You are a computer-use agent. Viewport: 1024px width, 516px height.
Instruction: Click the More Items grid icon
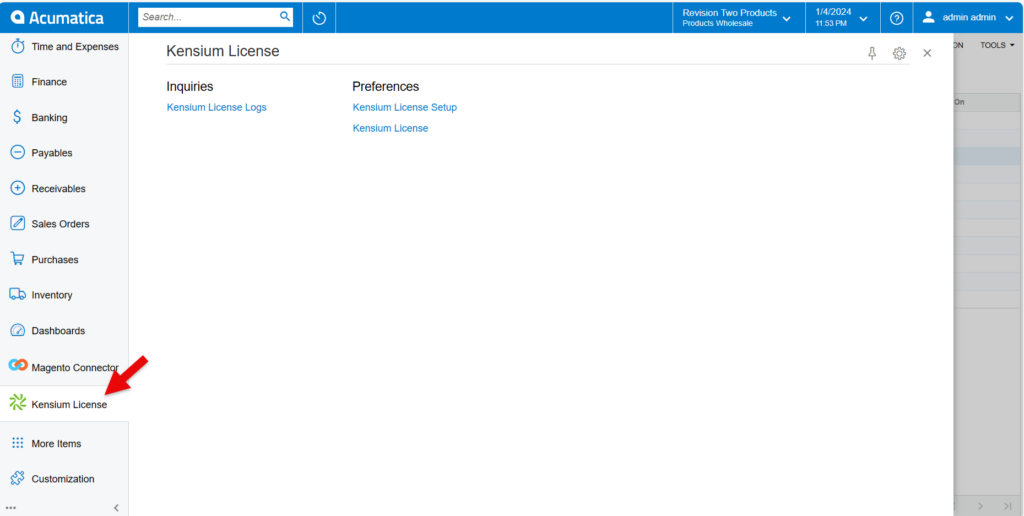click(18, 443)
